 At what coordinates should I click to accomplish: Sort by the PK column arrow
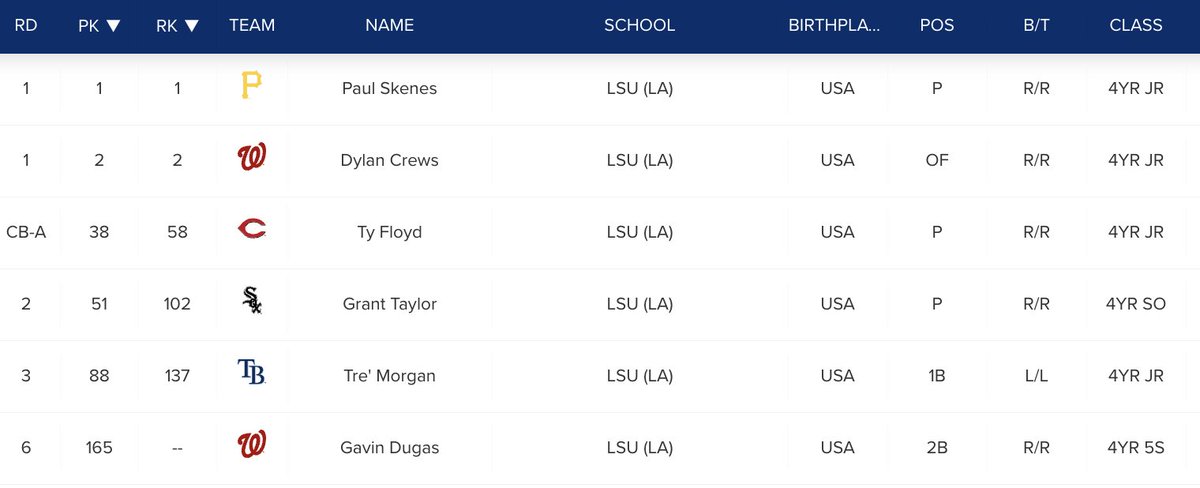(x=113, y=26)
